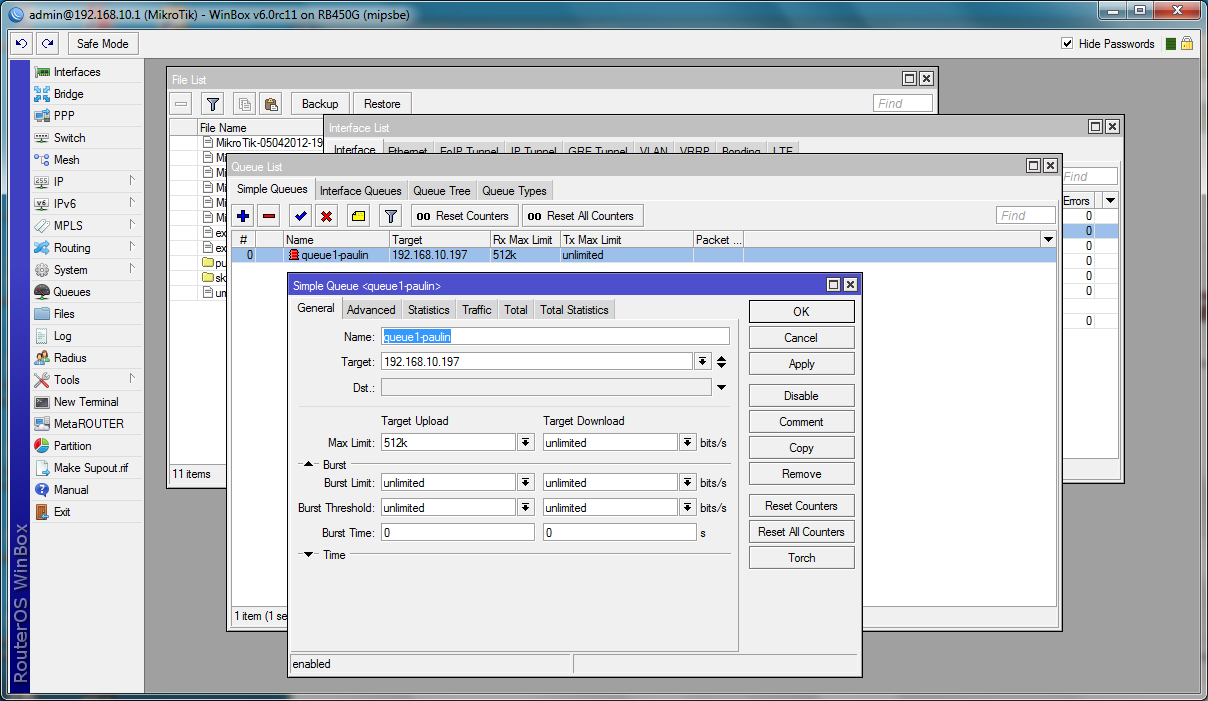The image size is (1208, 701).
Task: Switch to Advanced tab in Simple Queue
Action: pos(371,310)
